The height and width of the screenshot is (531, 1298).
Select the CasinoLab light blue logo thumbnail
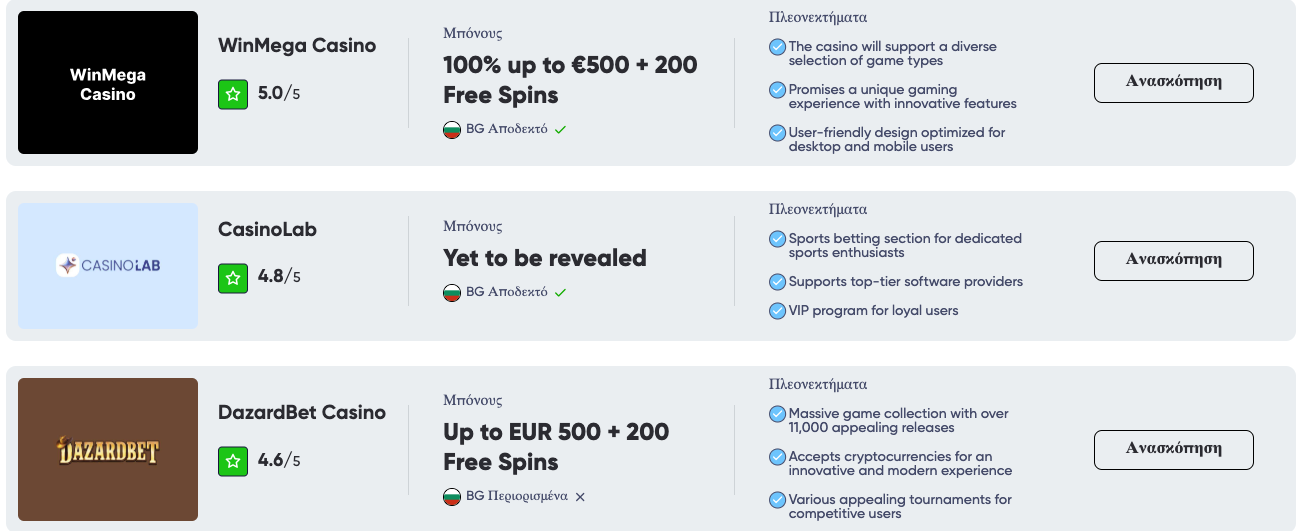[x=108, y=266]
